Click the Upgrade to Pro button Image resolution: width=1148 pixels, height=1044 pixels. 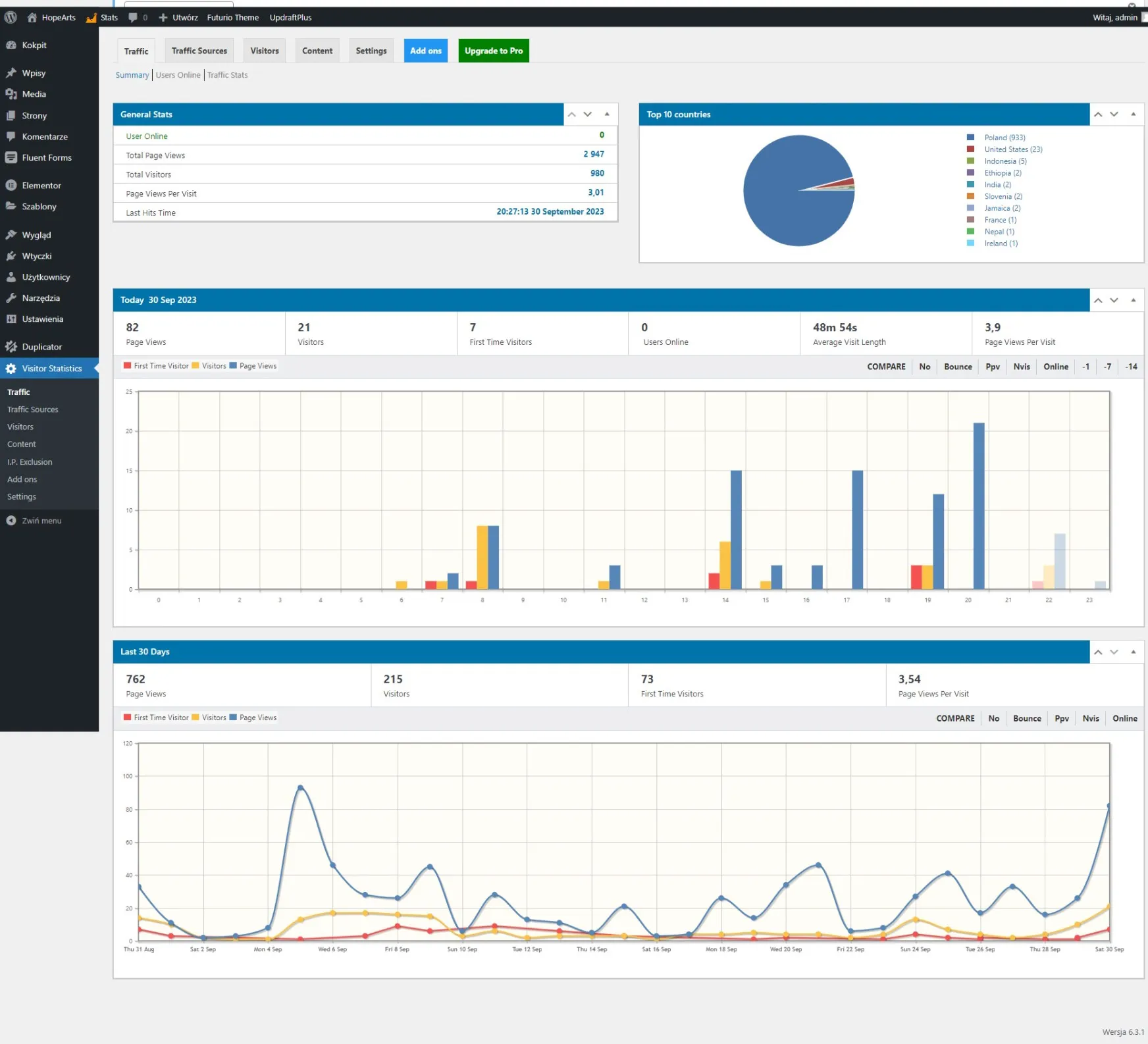coord(493,51)
